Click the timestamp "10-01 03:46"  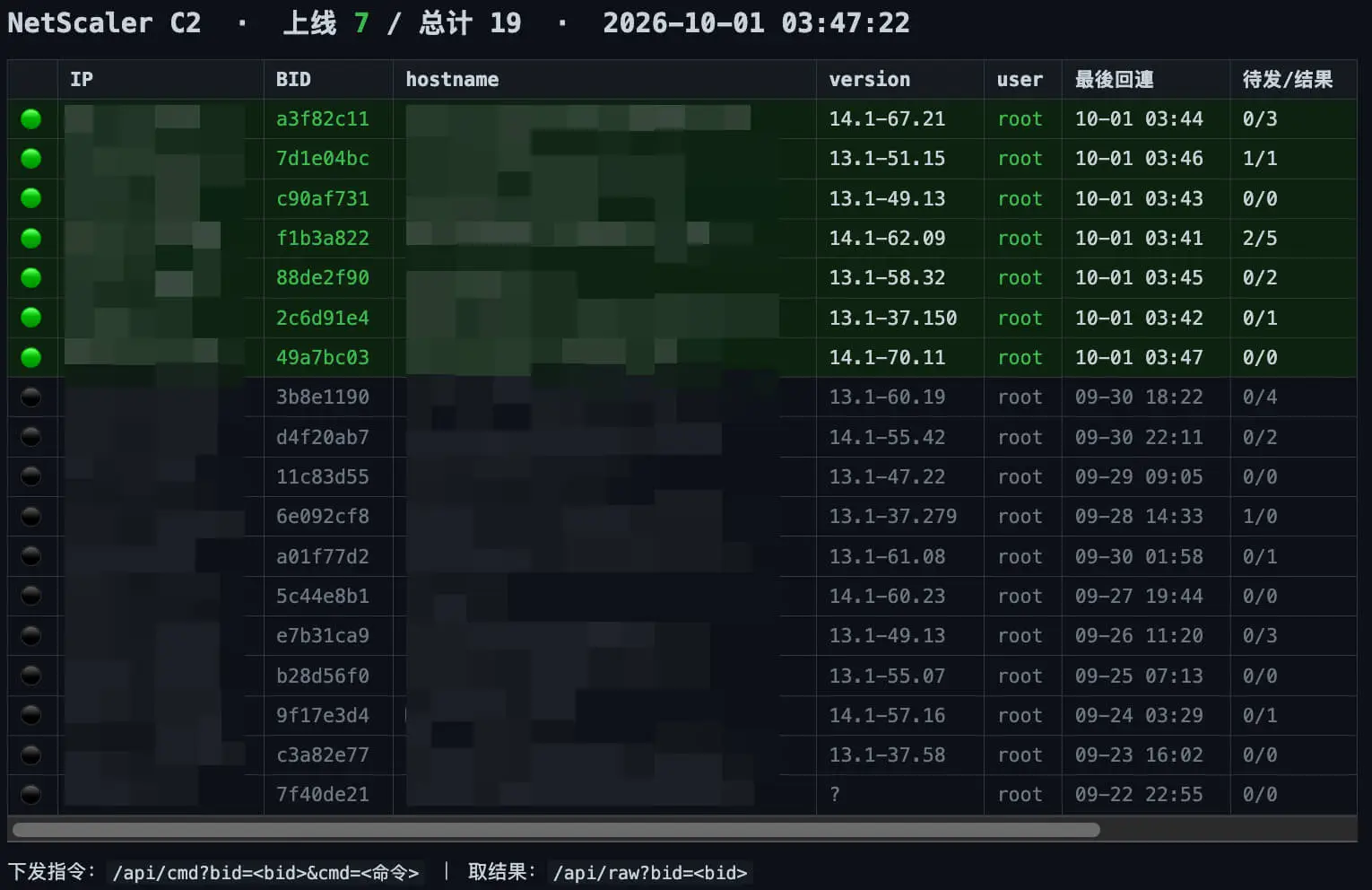click(1139, 159)
